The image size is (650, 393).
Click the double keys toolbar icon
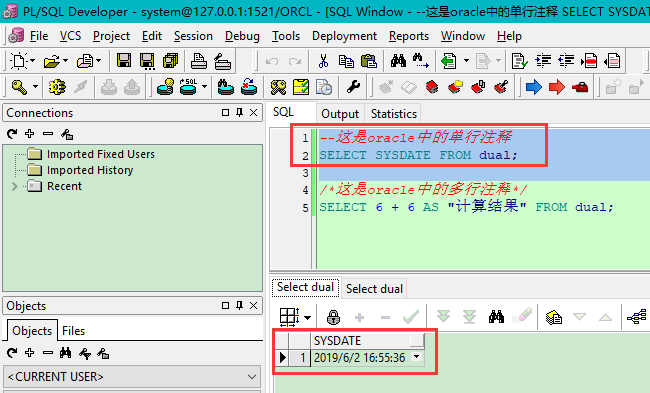tap(278, 87)
